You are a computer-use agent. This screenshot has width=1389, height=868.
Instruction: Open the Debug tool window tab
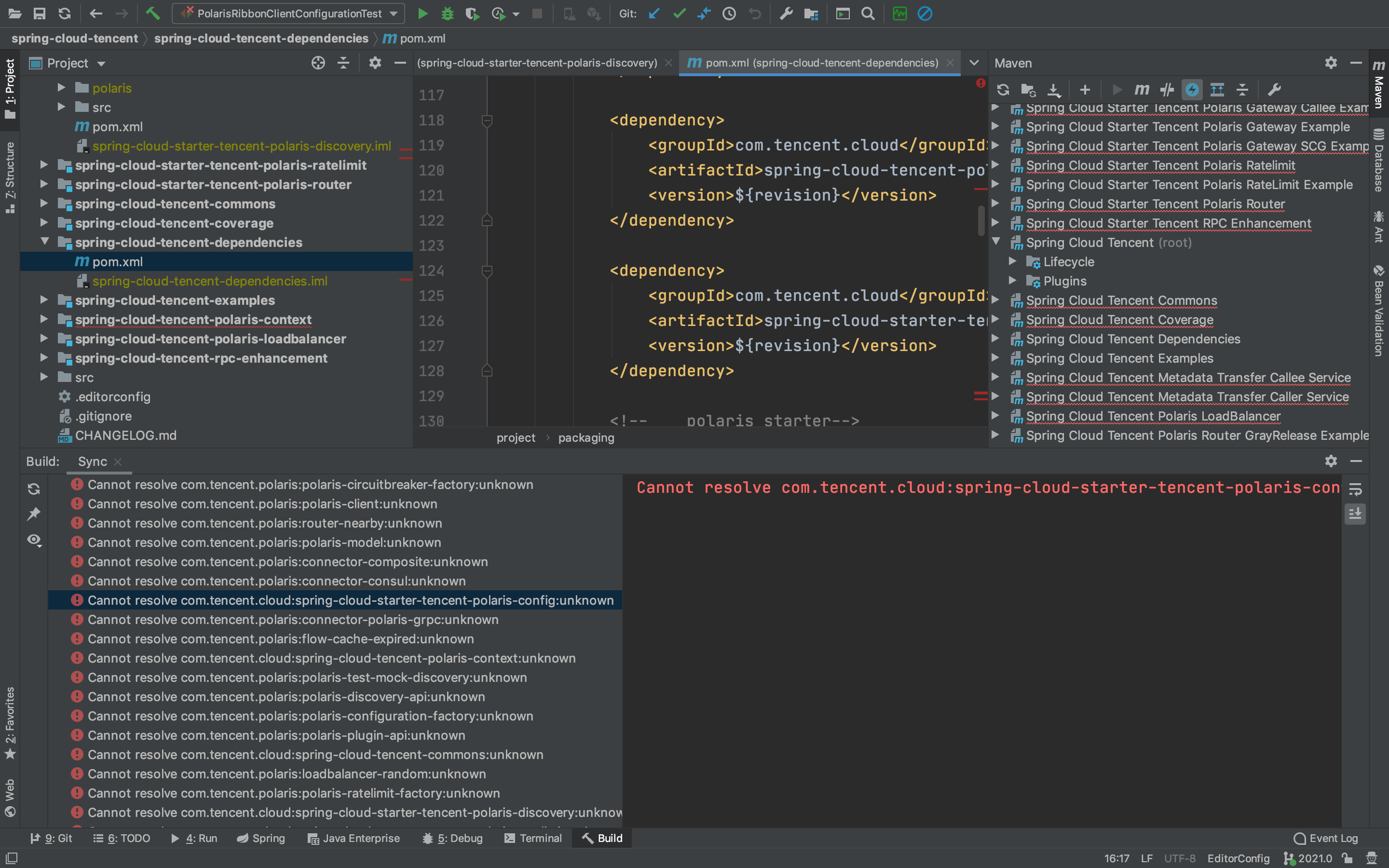(x=452, y=838)
